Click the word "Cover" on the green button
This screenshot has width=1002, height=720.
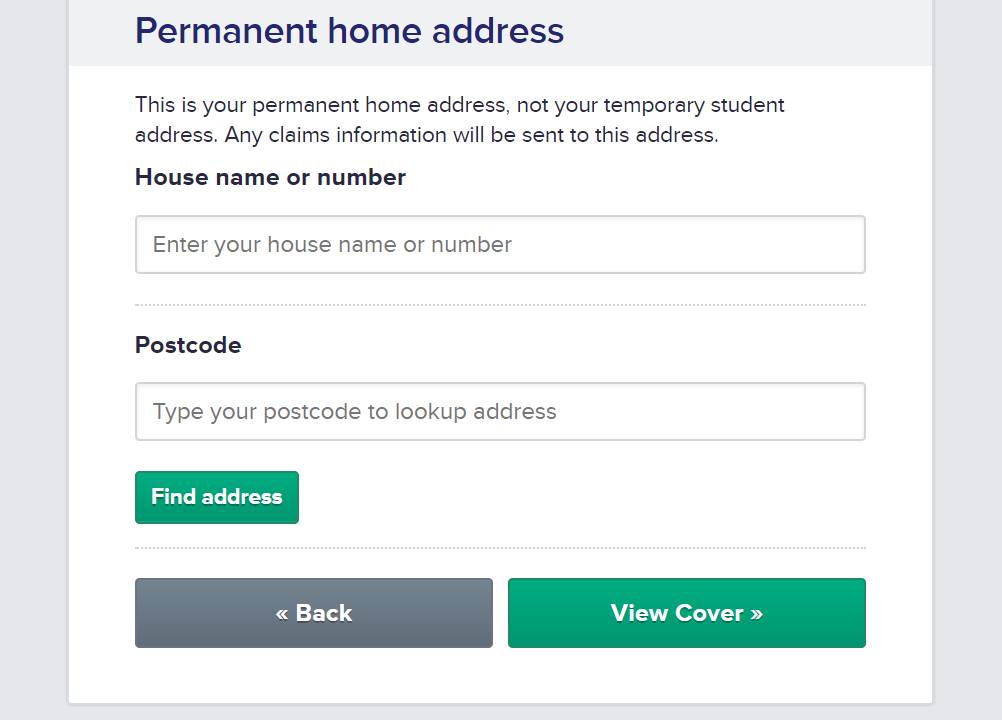pos(710,613)
